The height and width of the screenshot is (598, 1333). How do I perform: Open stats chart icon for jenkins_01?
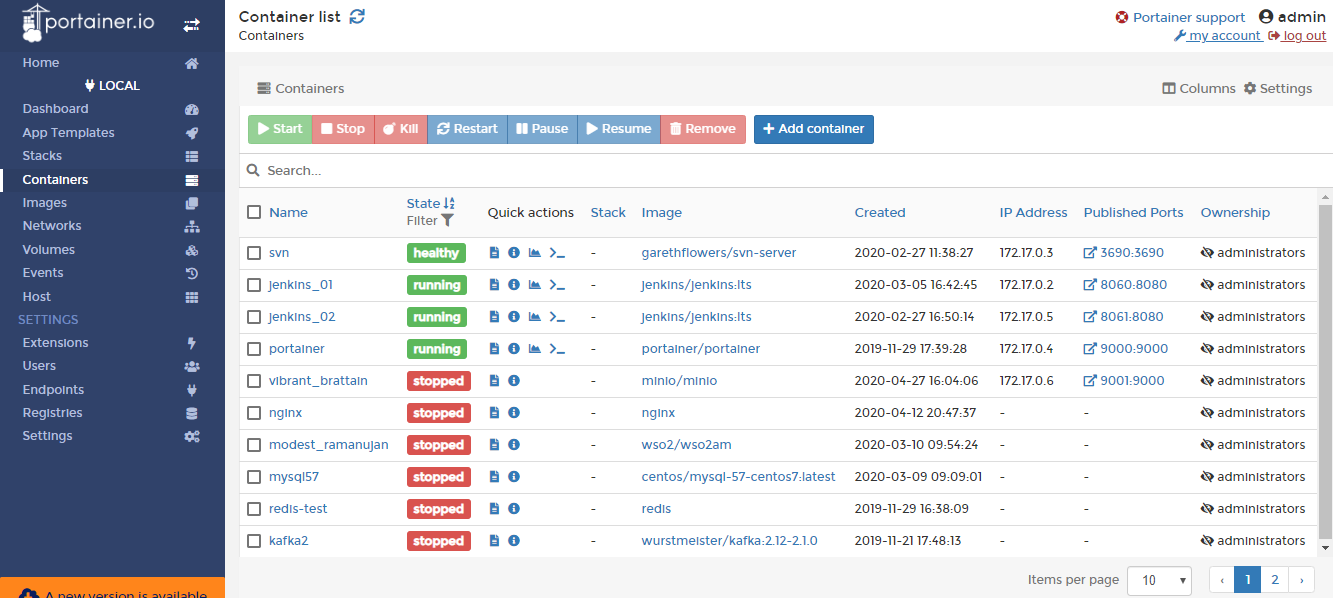point(535,285)
